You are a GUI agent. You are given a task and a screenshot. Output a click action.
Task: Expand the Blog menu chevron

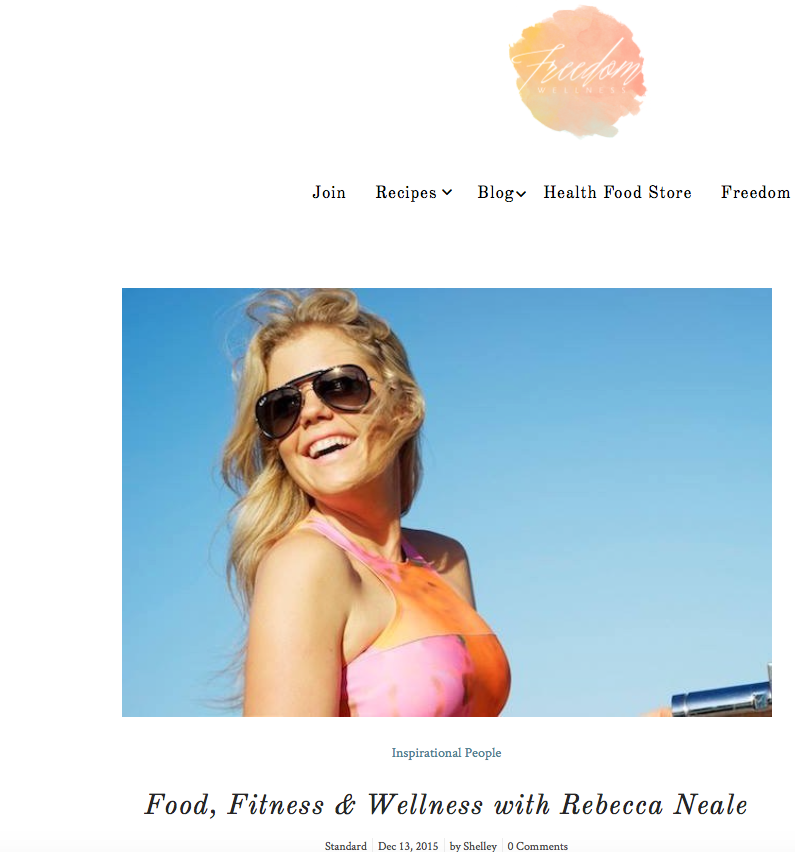(x=521, y=193)
